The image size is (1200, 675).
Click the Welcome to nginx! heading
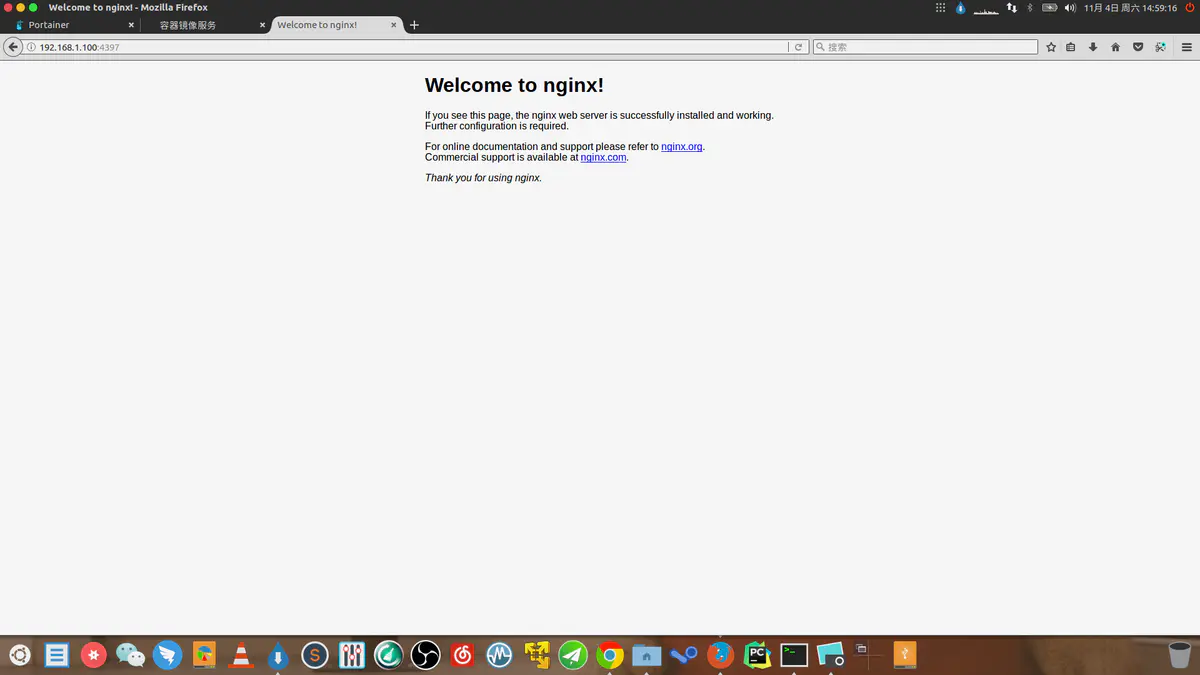pos(514,86)
